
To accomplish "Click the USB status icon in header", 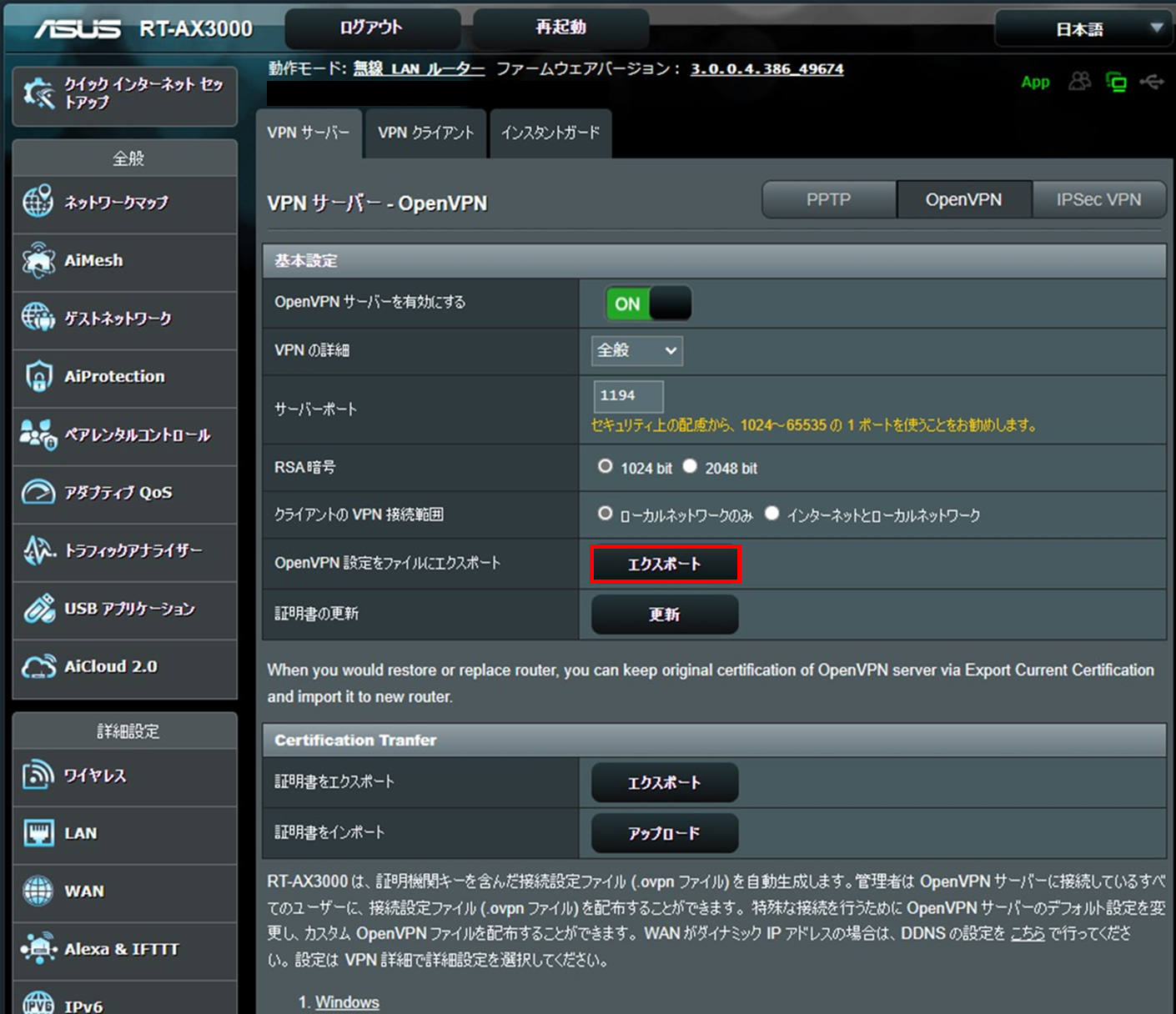I will click(1152, 82).
